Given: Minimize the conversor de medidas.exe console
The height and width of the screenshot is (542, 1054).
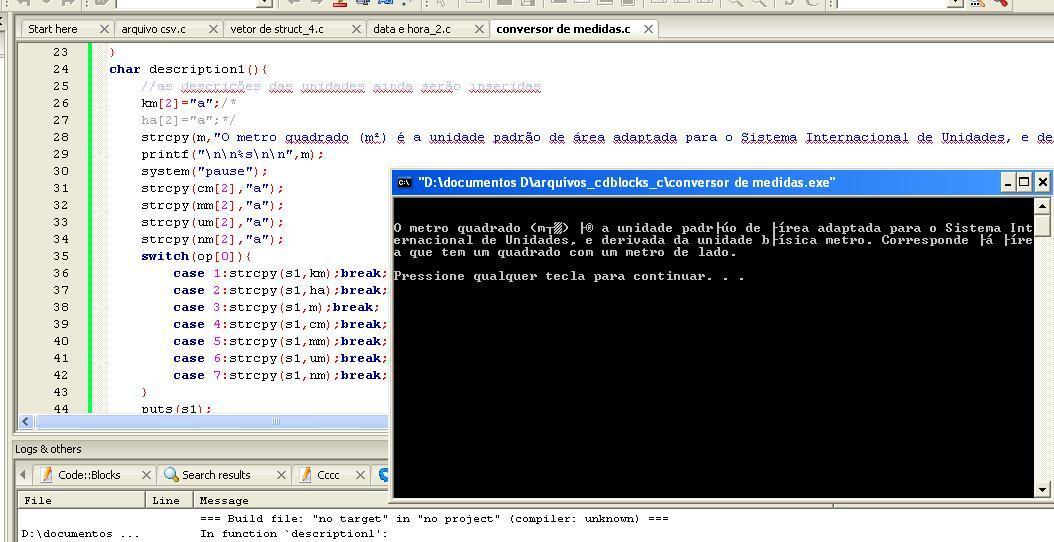Looking at the screenshot, I should pos(1008,182).
